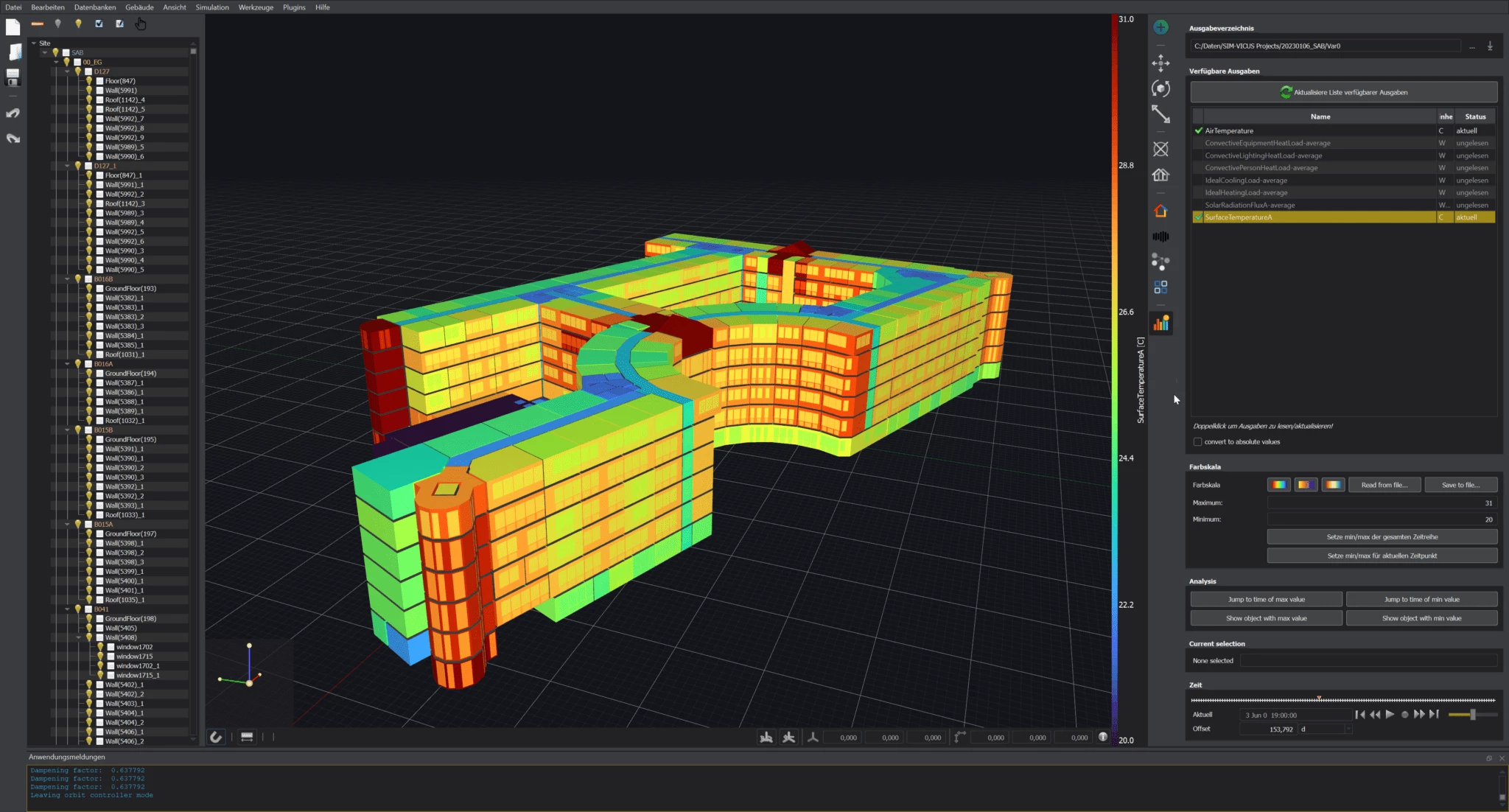
Task: Click the download arrow beside output directory
Action: click(1490, 46)
